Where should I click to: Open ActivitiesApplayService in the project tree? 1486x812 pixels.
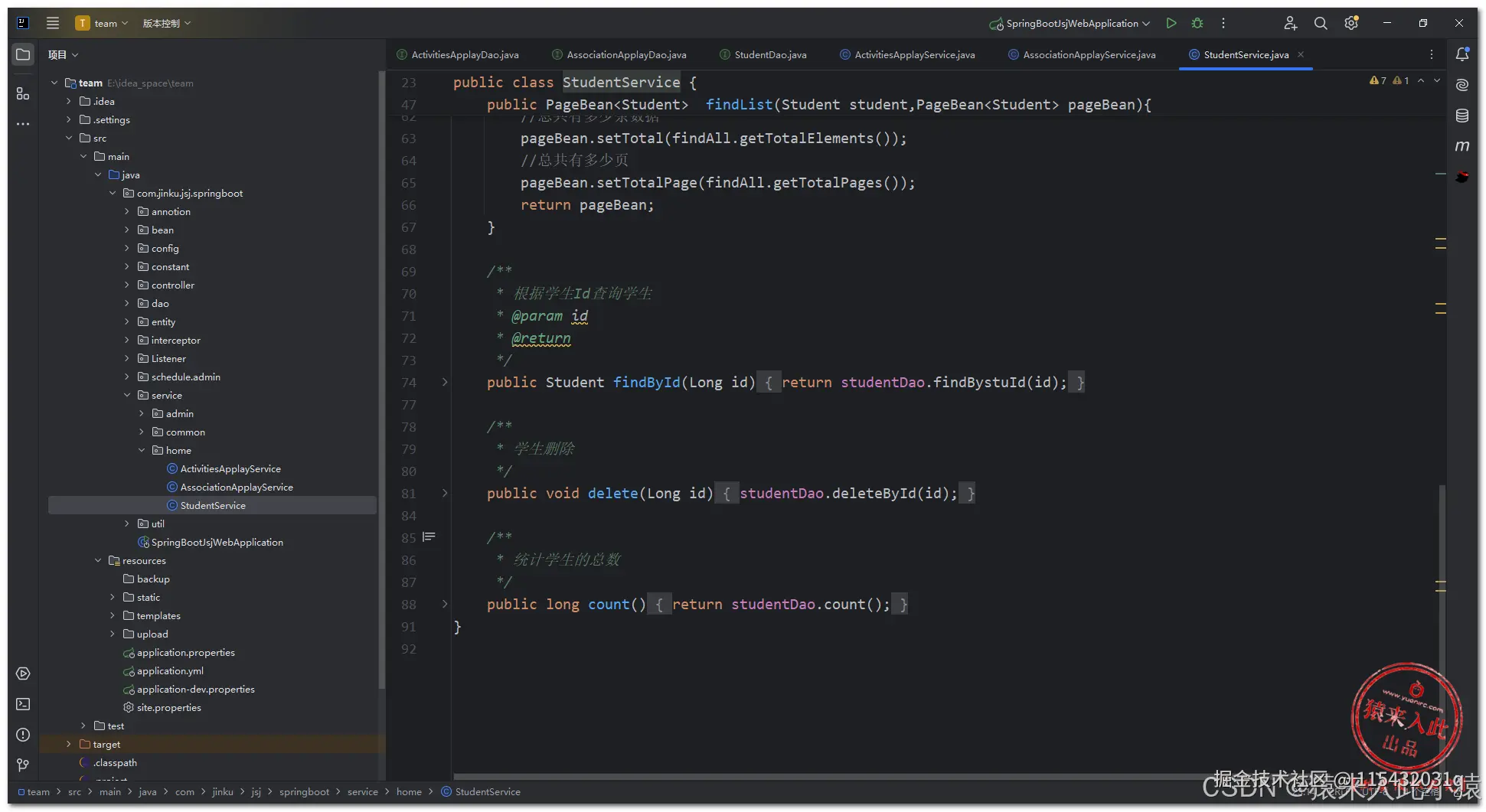point(230,468)
